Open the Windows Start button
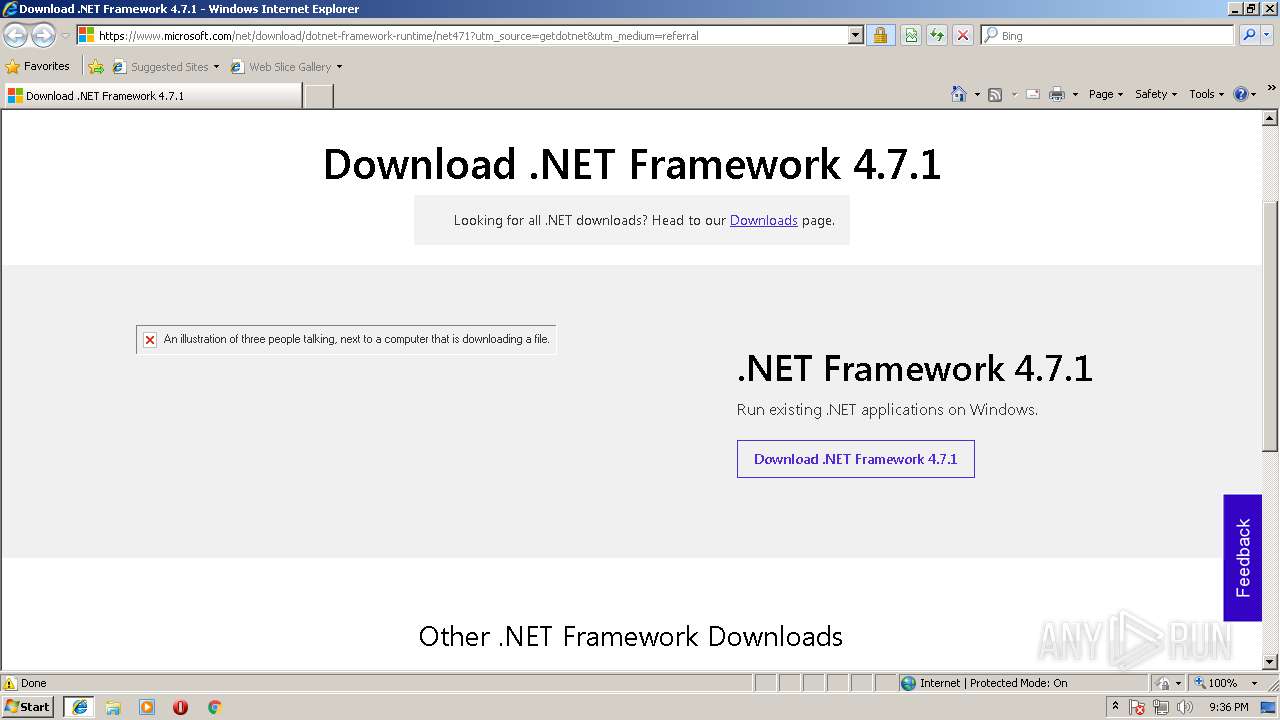 28,707
